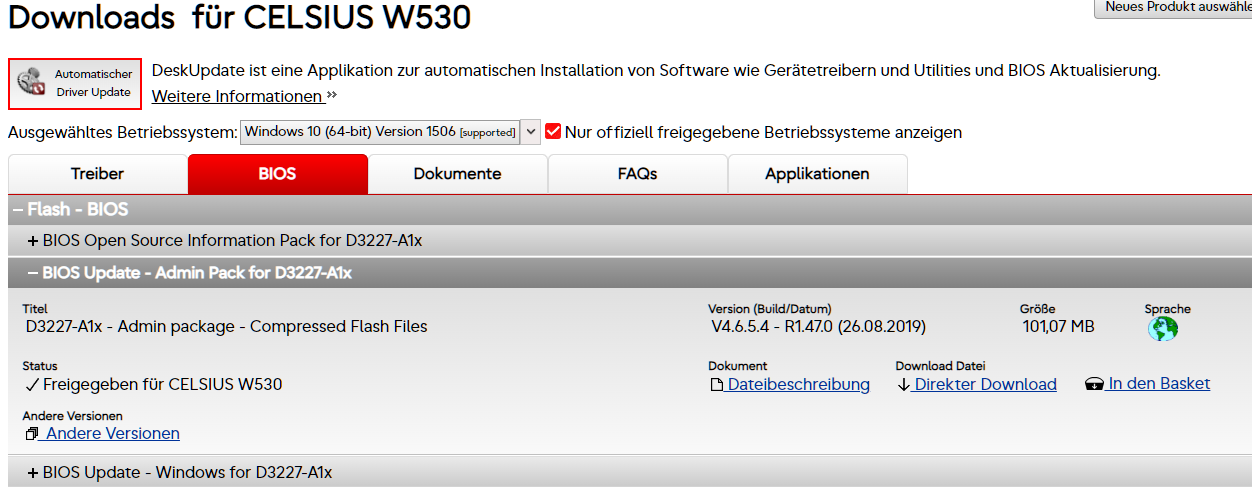Image resolution: width=1252 pixels, height=503 pixels.
Task: Go to the FAQs tab
Action: tap(637, 174)
